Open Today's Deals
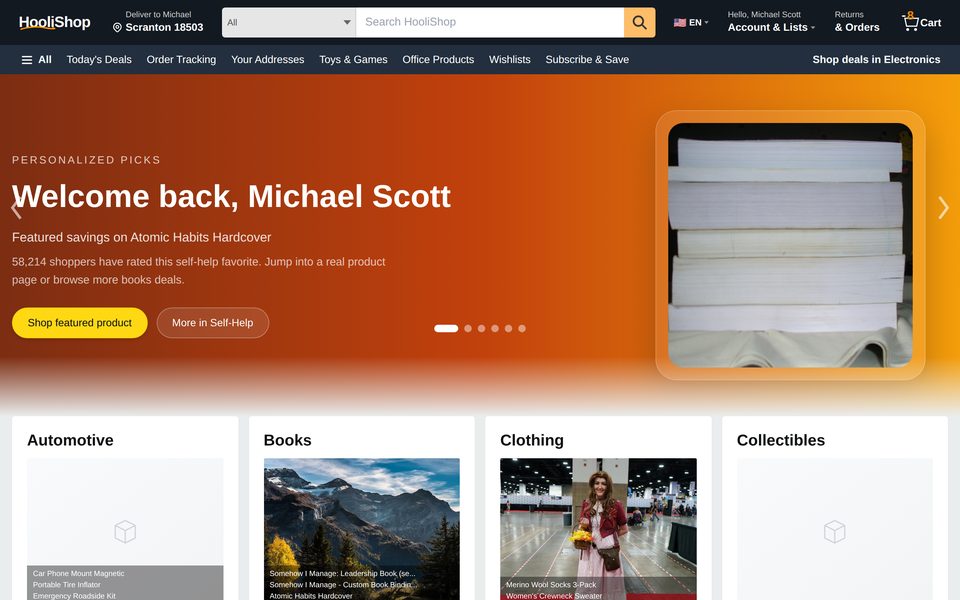 point(99,59)
